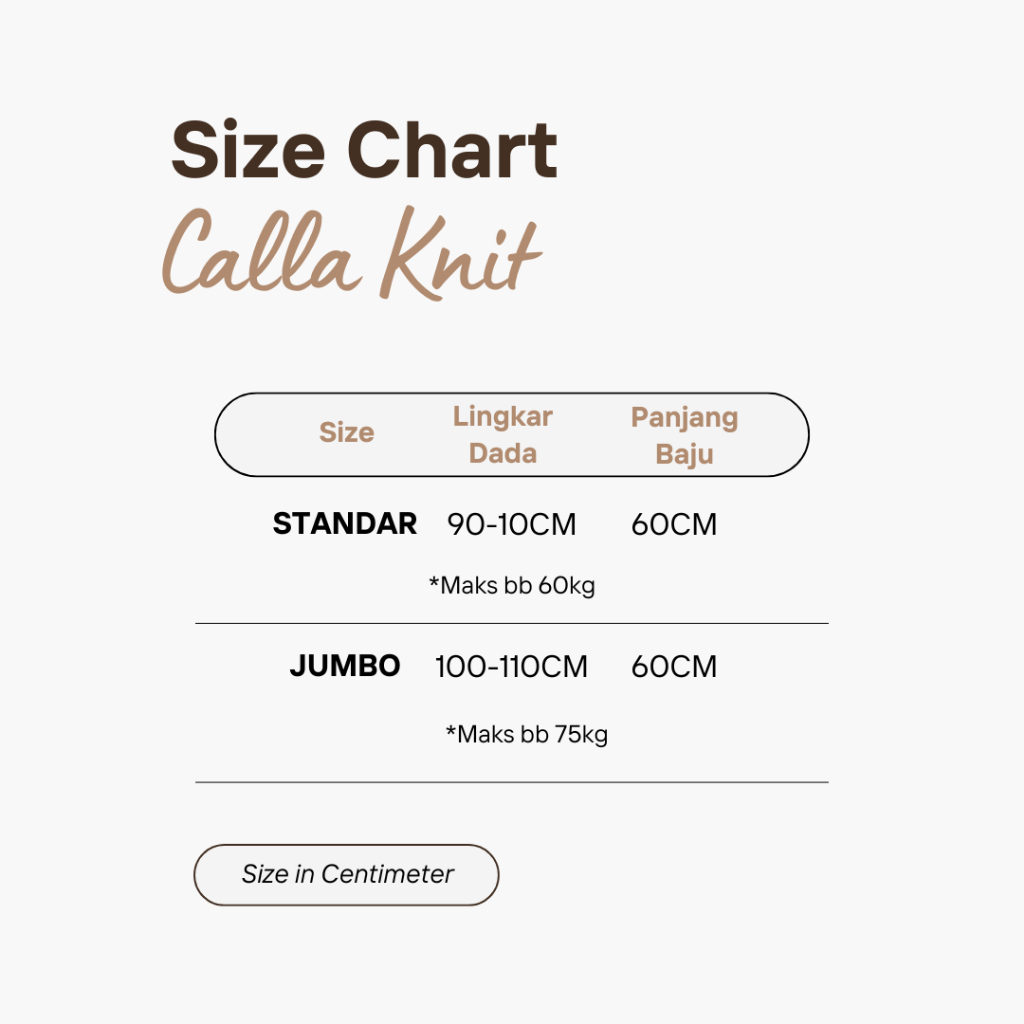
Task: Click the divider line below the 75kg note
Action: click(x=511, y=782)
